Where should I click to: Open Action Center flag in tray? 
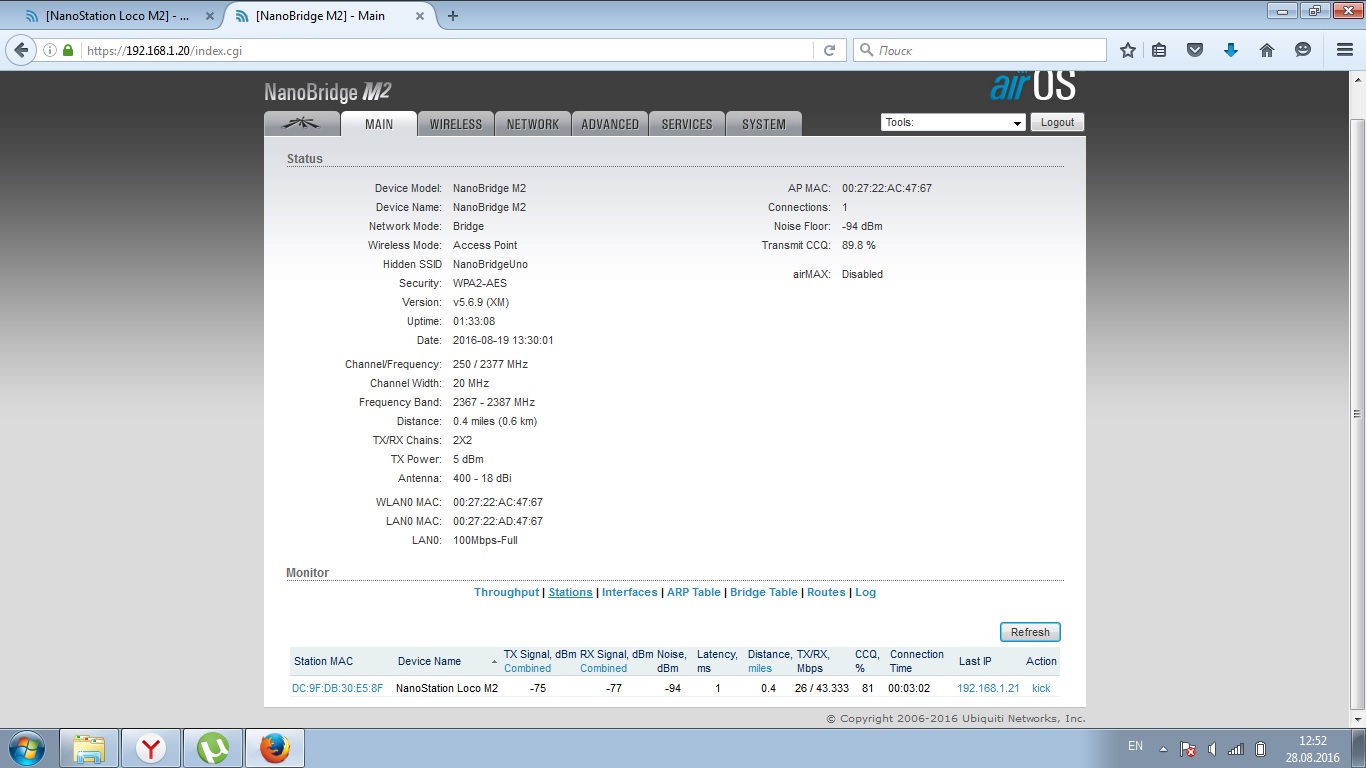[x=1187, y=749]
